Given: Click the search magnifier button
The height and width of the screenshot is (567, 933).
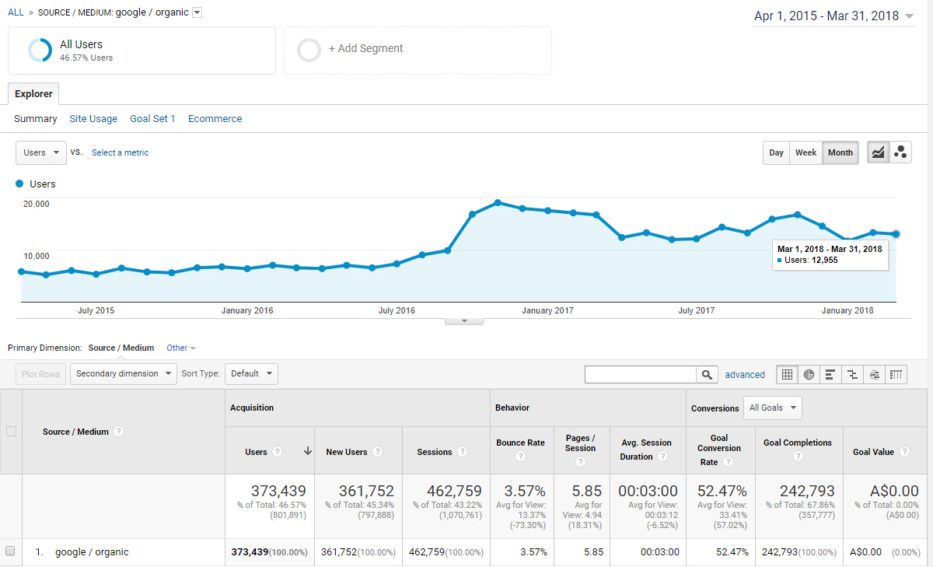Looking at the screenshot, I should pos(708,375).
